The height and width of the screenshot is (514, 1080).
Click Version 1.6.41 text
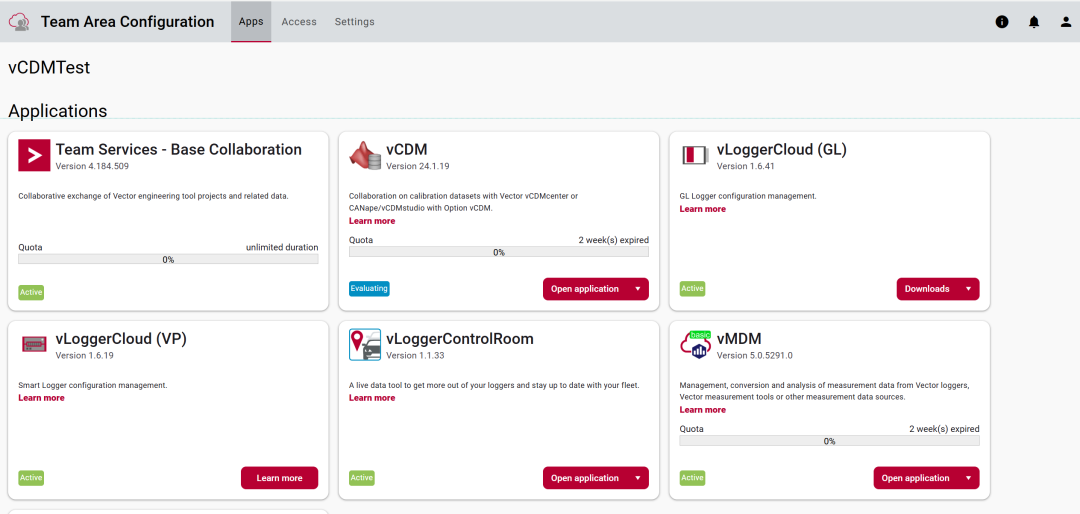point(746,166)
